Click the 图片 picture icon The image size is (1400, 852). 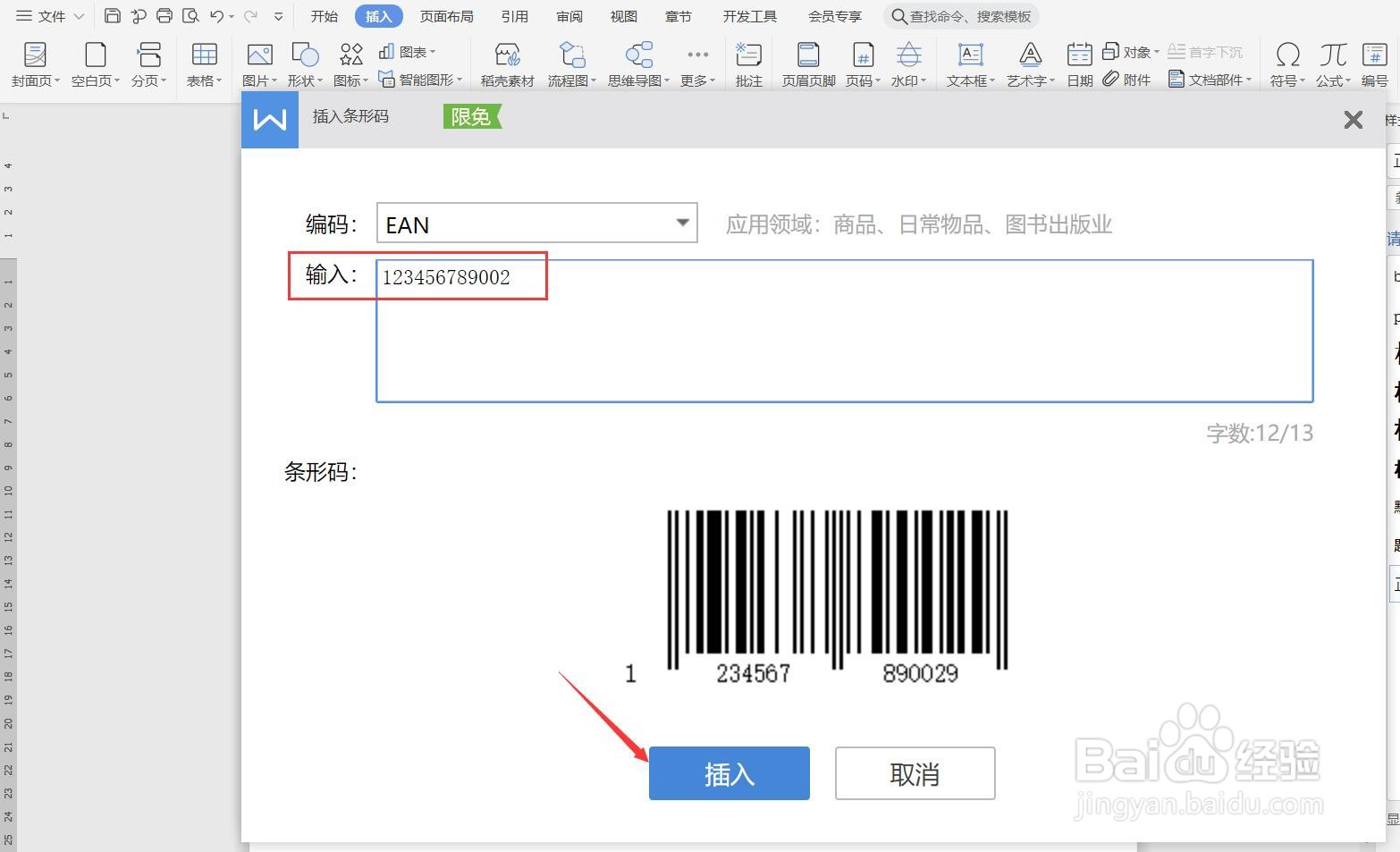click(x=259, y=55)
